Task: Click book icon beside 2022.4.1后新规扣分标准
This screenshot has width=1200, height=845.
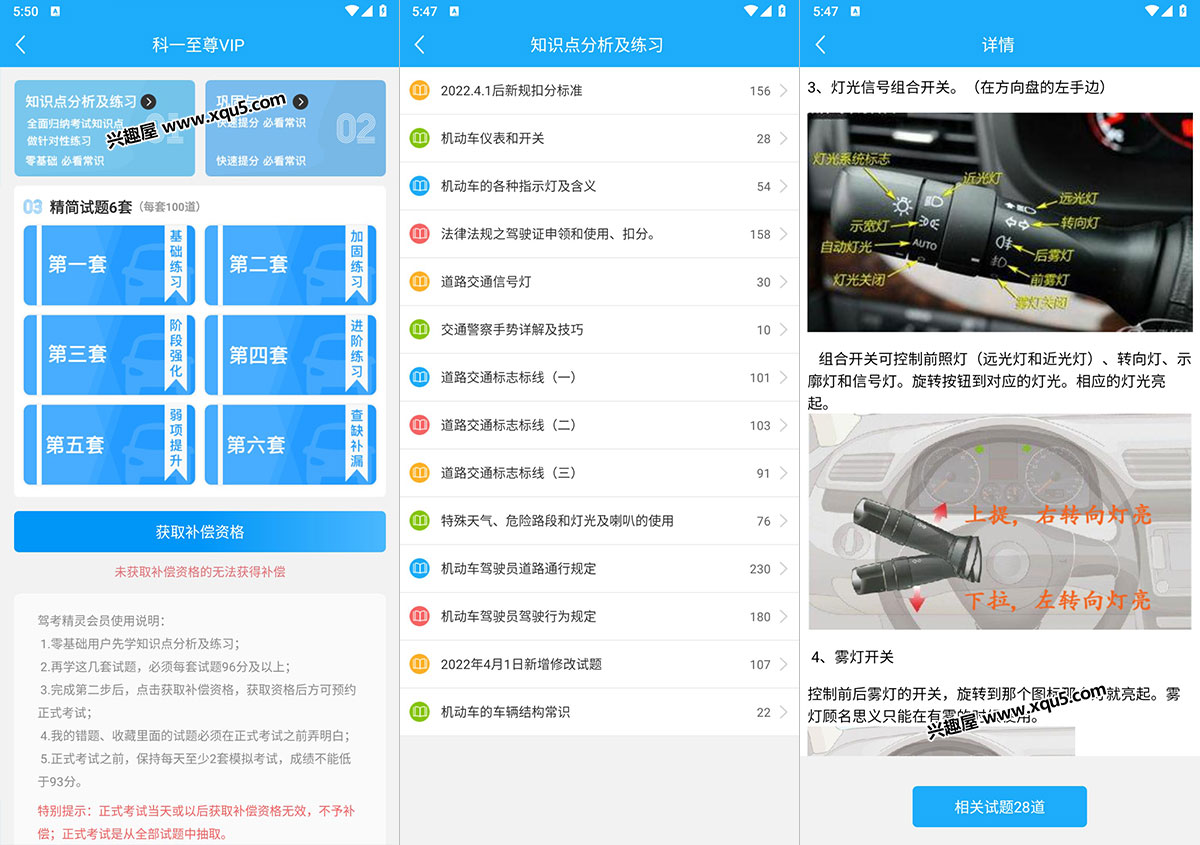Action: (x=420, y=90)
